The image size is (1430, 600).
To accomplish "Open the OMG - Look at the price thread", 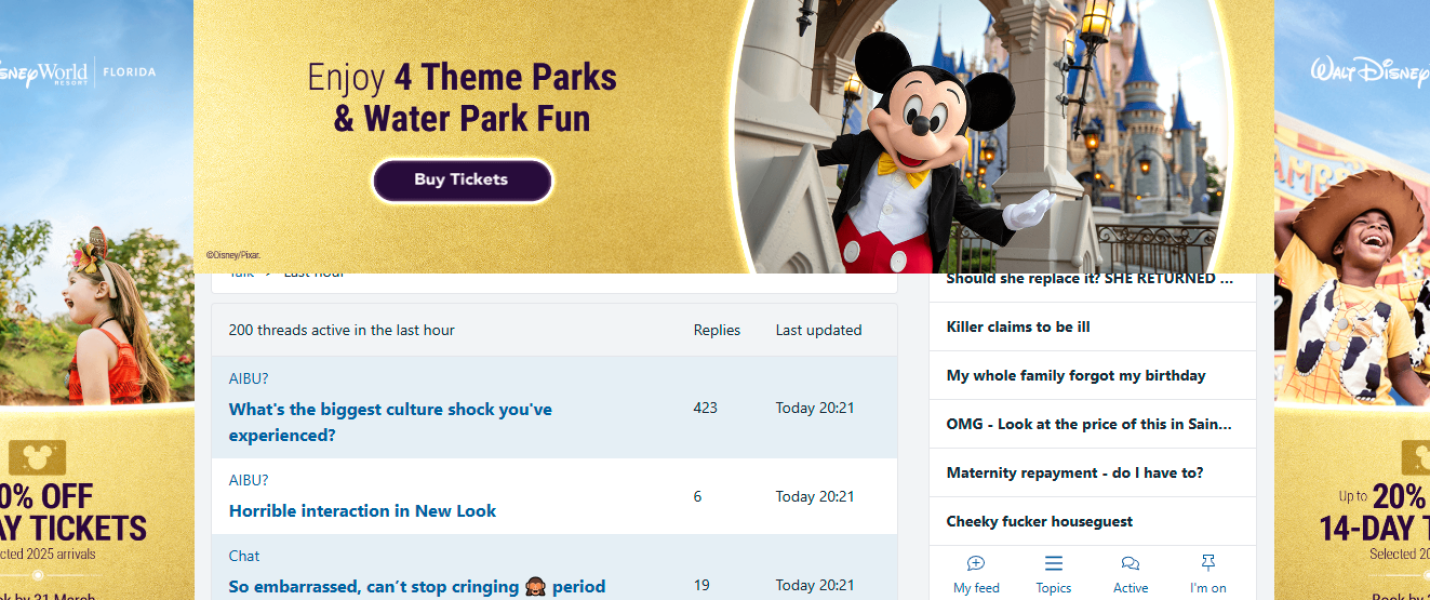I will (1089, 424).
